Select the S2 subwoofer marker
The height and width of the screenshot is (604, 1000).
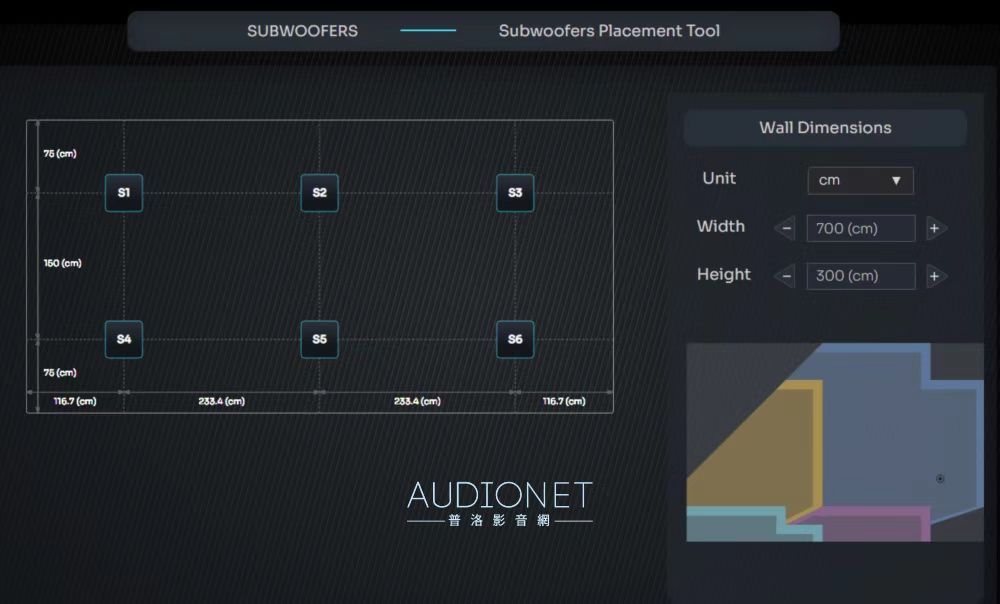pos(319,193)
